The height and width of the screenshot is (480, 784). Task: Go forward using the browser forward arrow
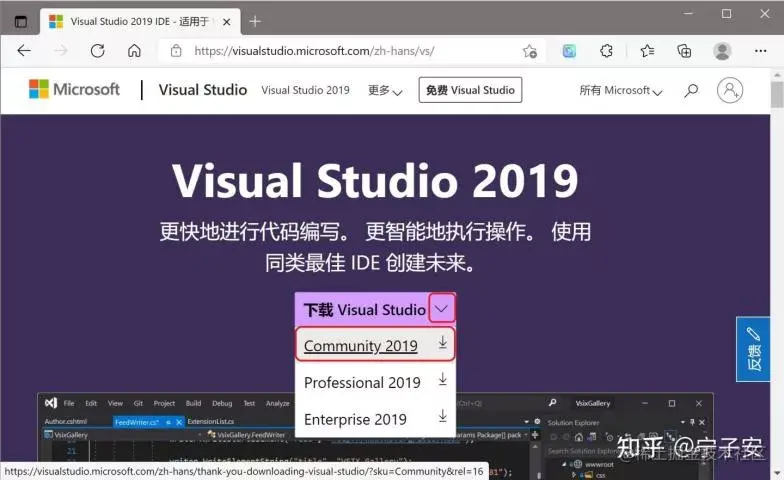[60, 50]
